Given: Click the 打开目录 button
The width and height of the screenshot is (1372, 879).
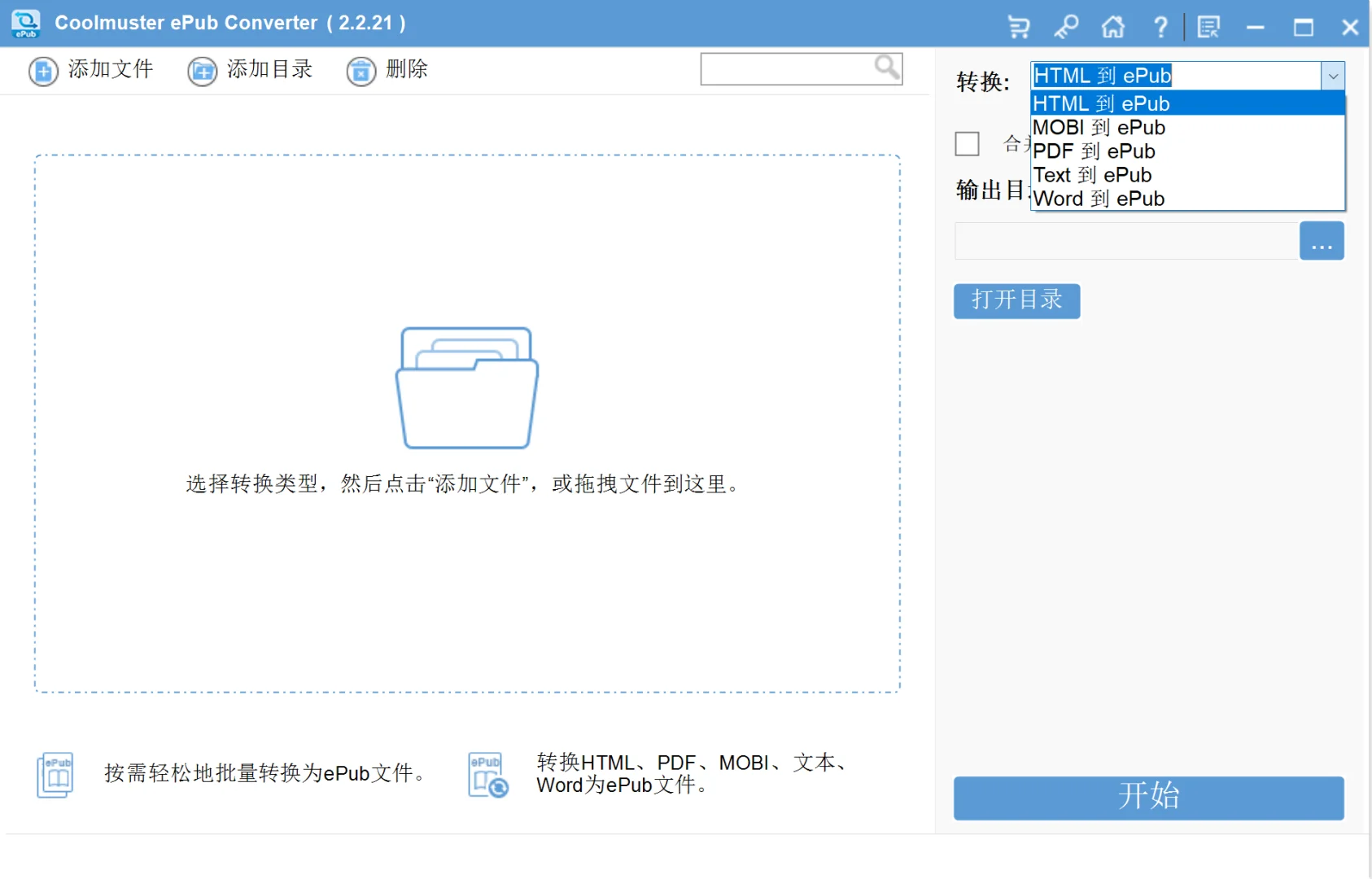Looking at the screenshot, I should 1016,301.
